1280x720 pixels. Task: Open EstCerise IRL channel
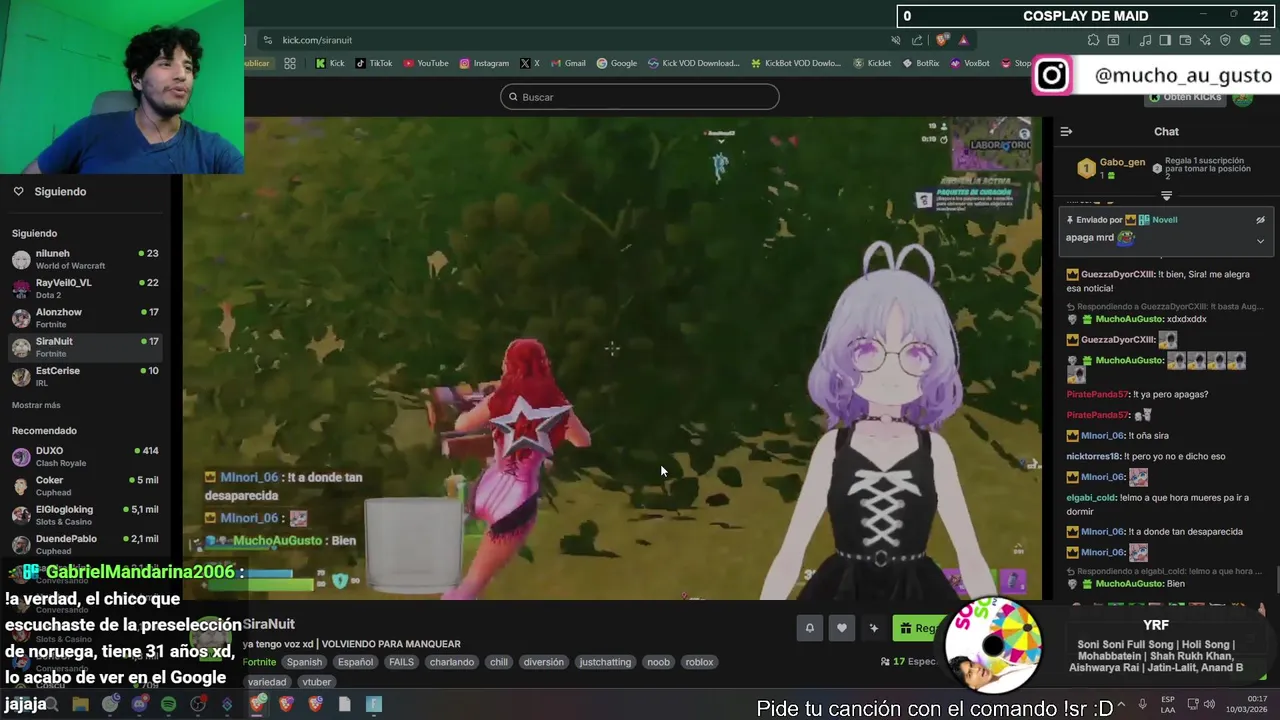pyautogui.click(x=85, y=376)
